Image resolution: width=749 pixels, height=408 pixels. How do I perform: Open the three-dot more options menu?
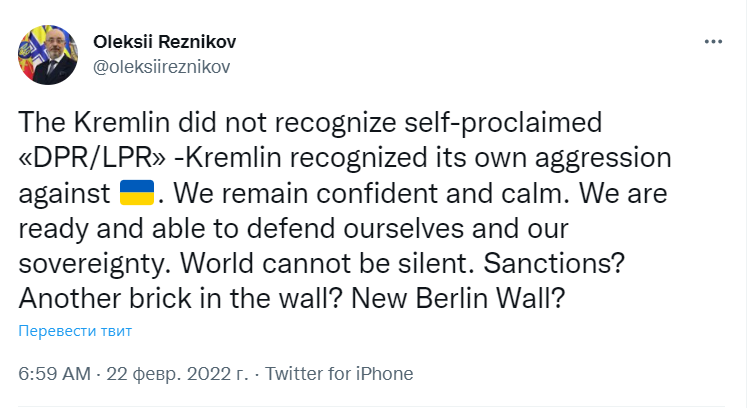(713, 42)
